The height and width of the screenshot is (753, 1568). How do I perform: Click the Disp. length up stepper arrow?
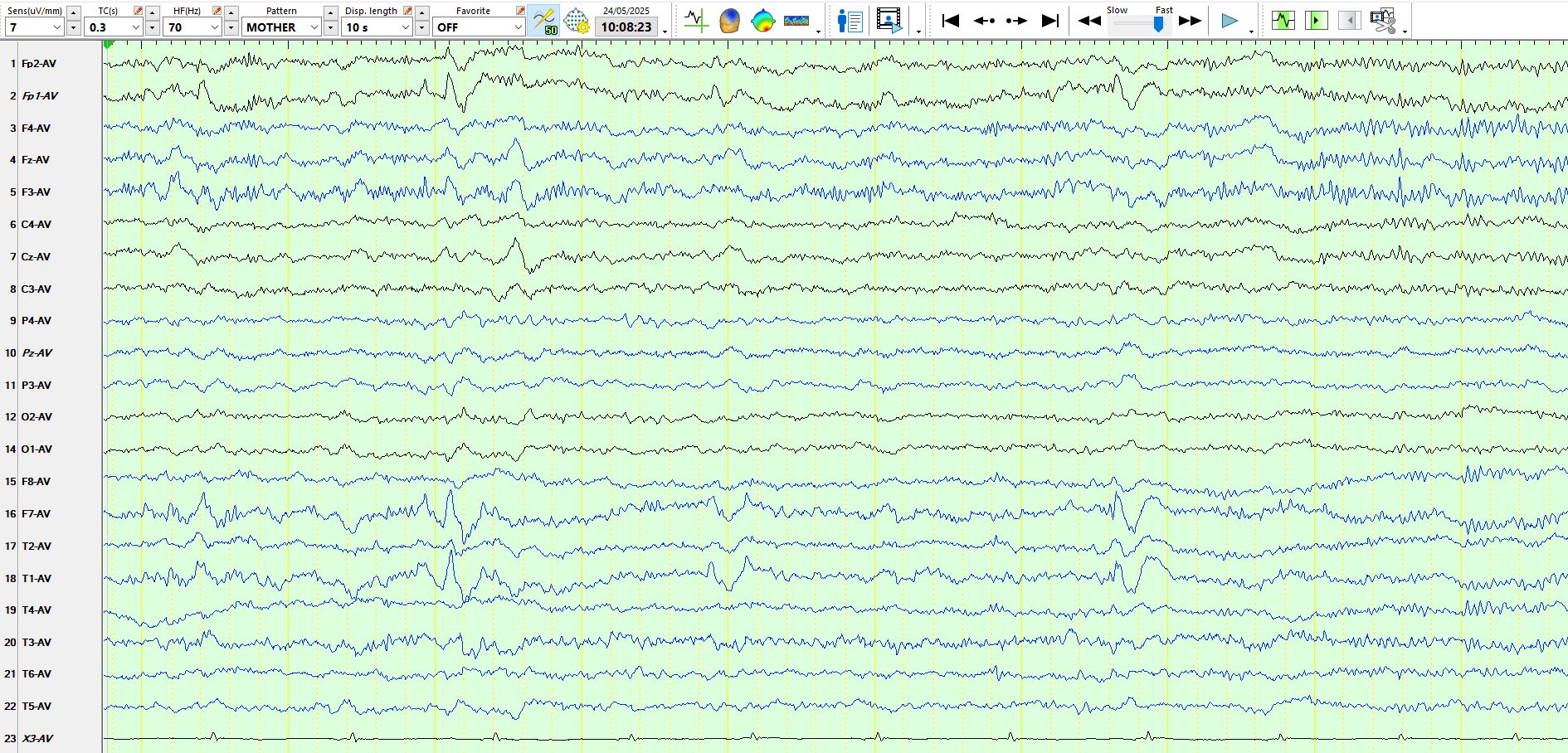point(421,12)
